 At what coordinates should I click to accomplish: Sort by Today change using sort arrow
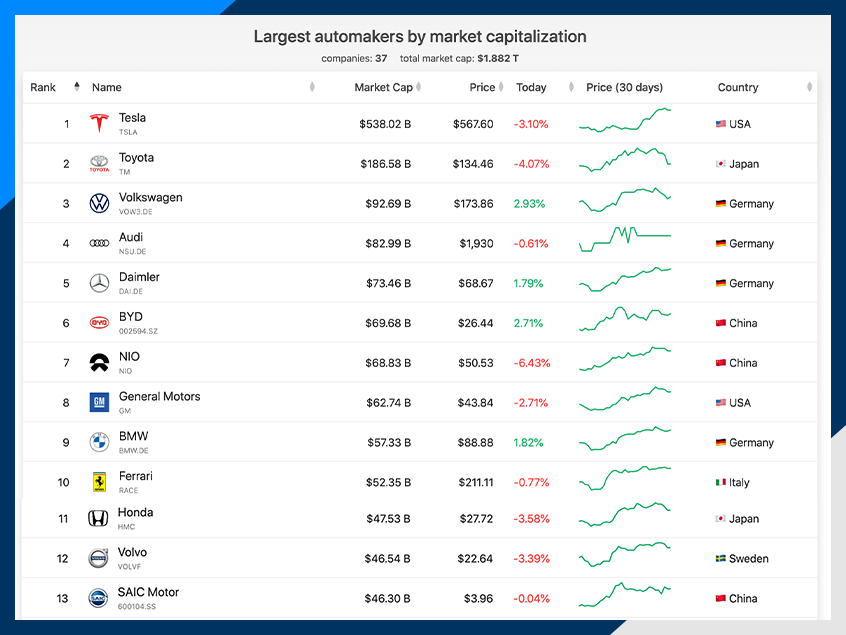[571, 87]
